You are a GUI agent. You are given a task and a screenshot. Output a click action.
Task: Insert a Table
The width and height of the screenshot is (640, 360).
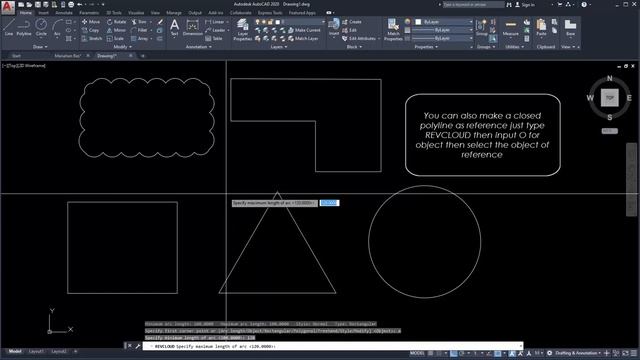[214, 38]
